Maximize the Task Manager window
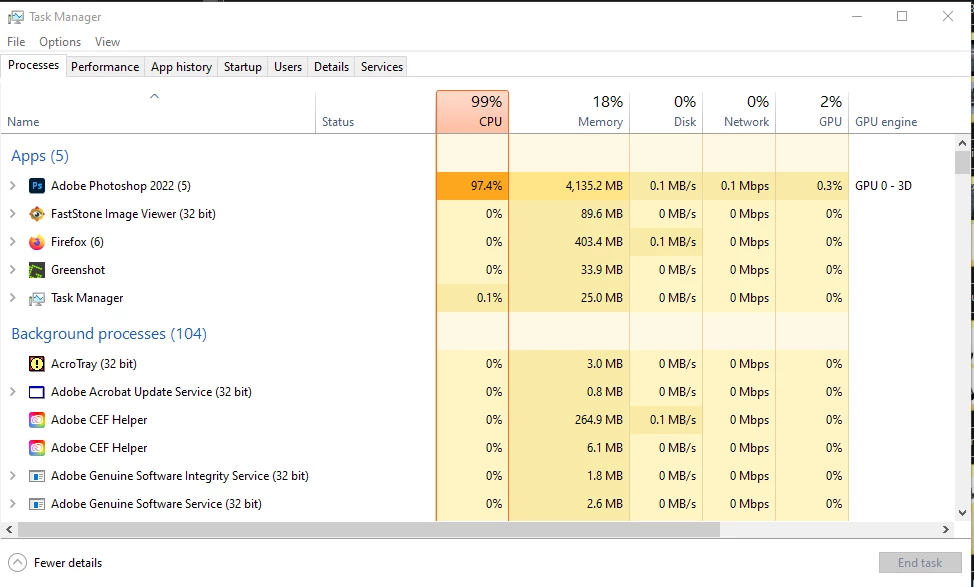The width and height of the screenshot is (974, 587). [x=902, y=17]
